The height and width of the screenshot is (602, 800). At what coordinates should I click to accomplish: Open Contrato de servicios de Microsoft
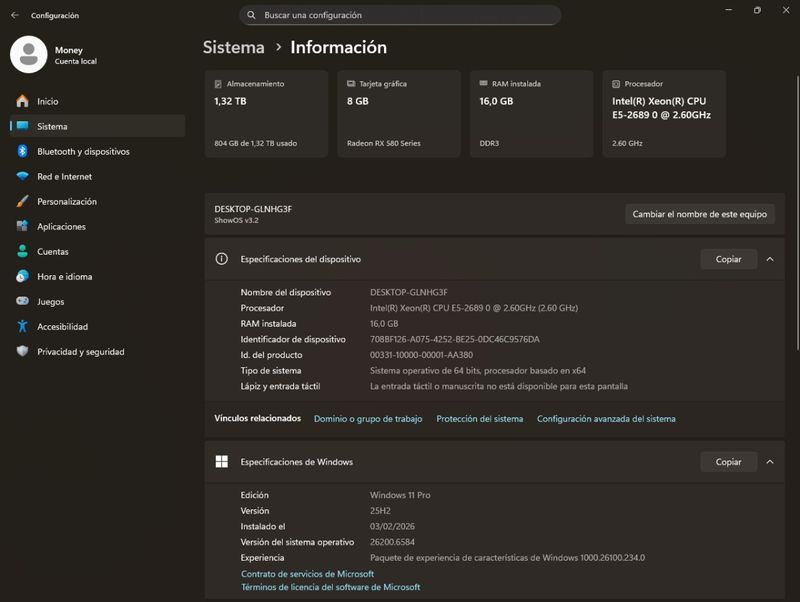coord(308,573)
